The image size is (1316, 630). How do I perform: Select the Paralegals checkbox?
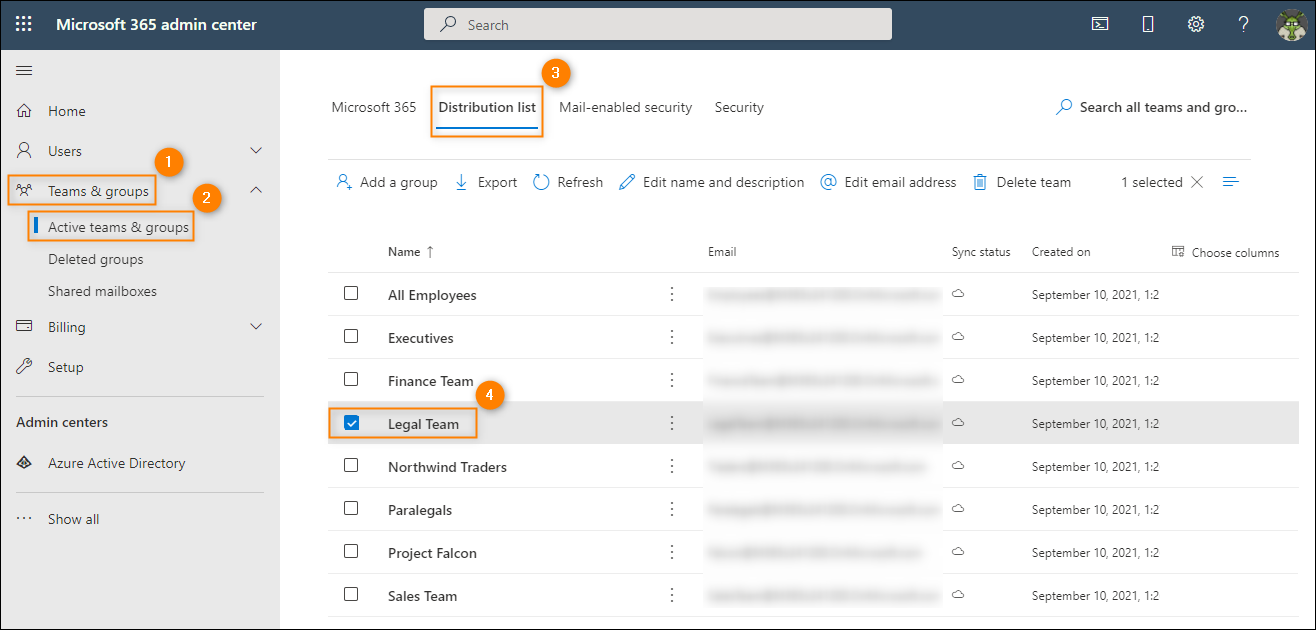[351, 508]
